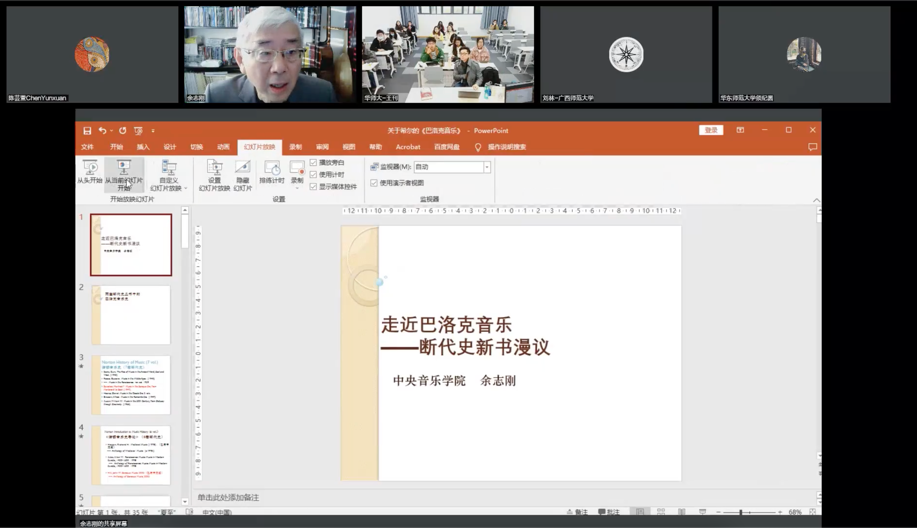
Task: Open the Design (设计) ribbon tab
Action: pyautogui.click(x=169, y=147)
